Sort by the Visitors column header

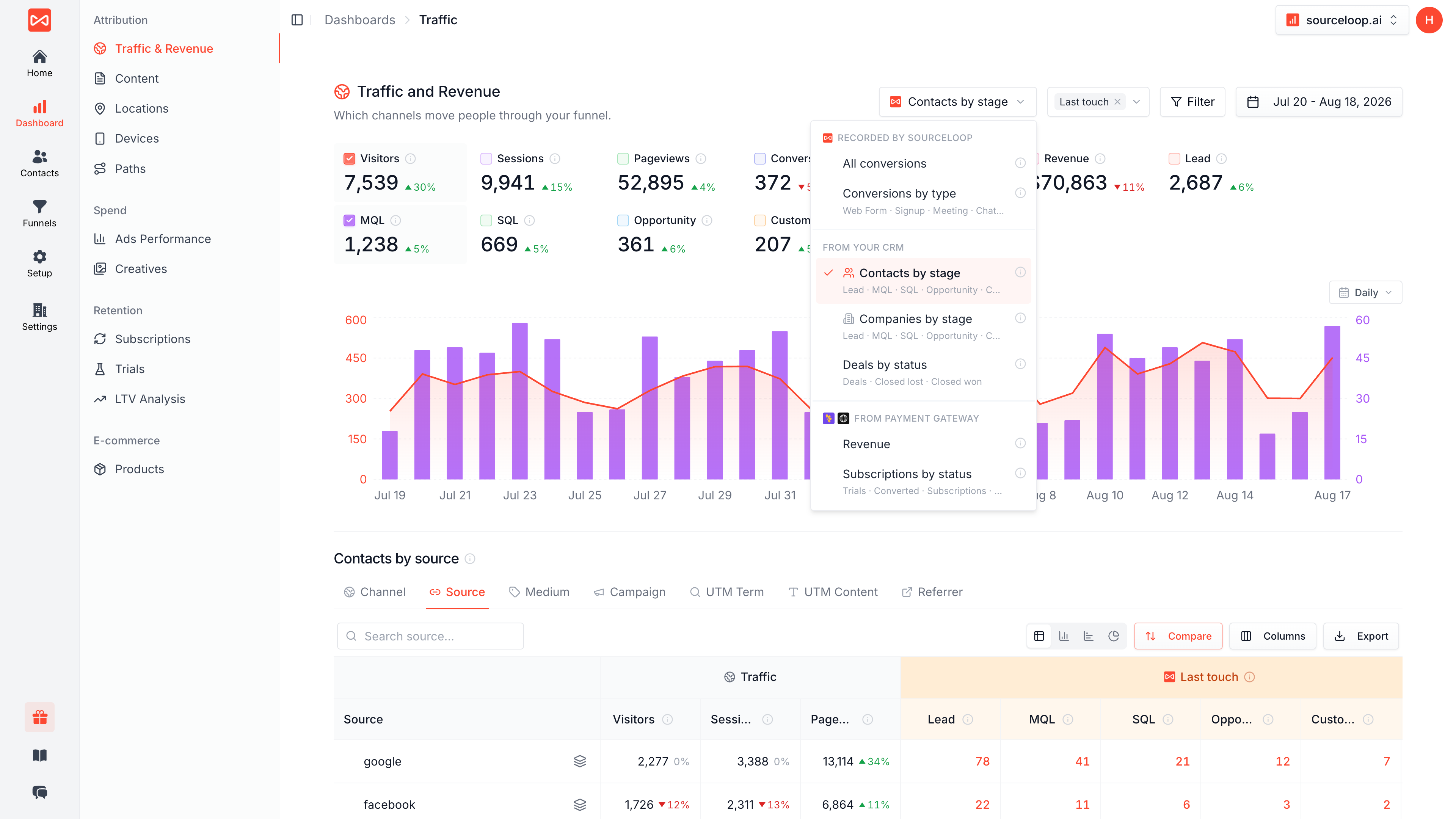pos(634,719)
